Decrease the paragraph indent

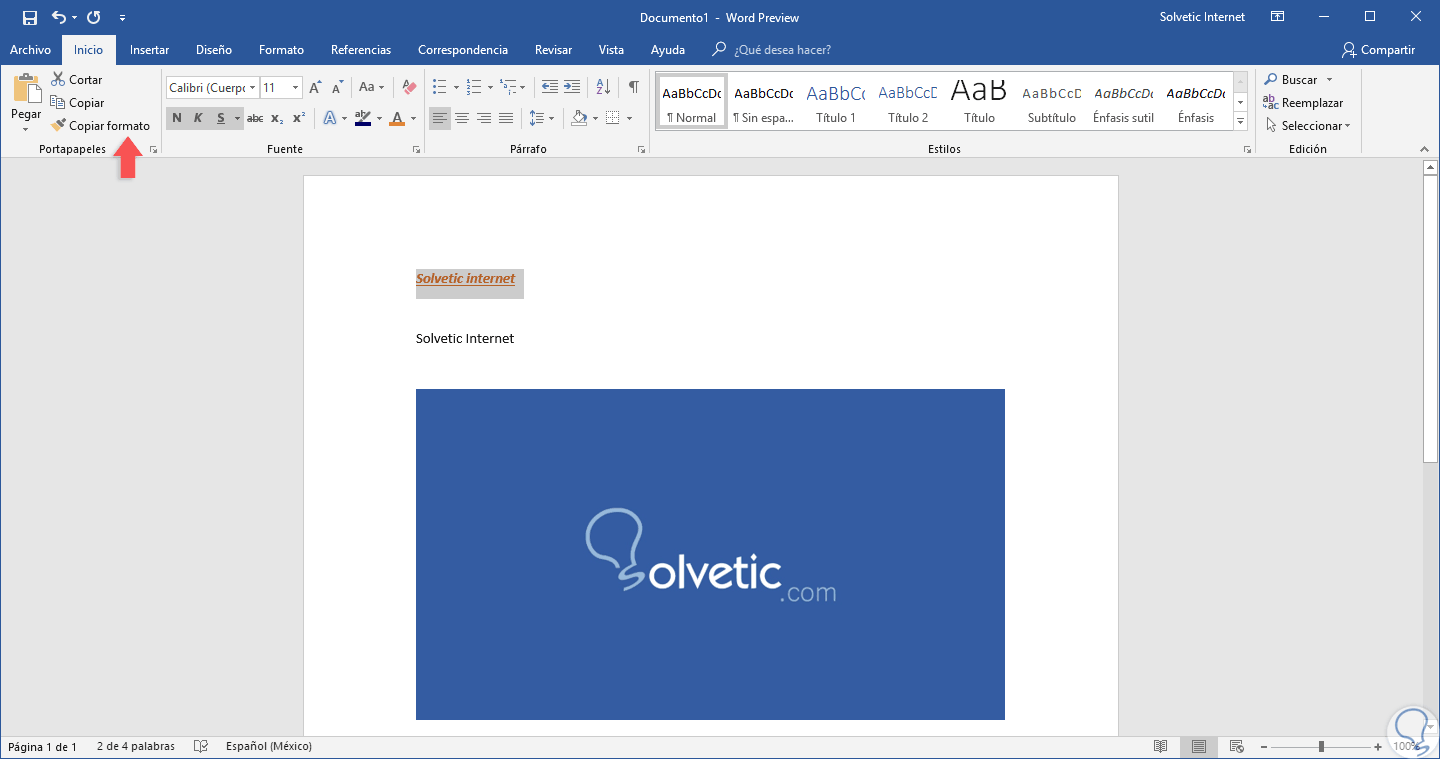point(549,88)
